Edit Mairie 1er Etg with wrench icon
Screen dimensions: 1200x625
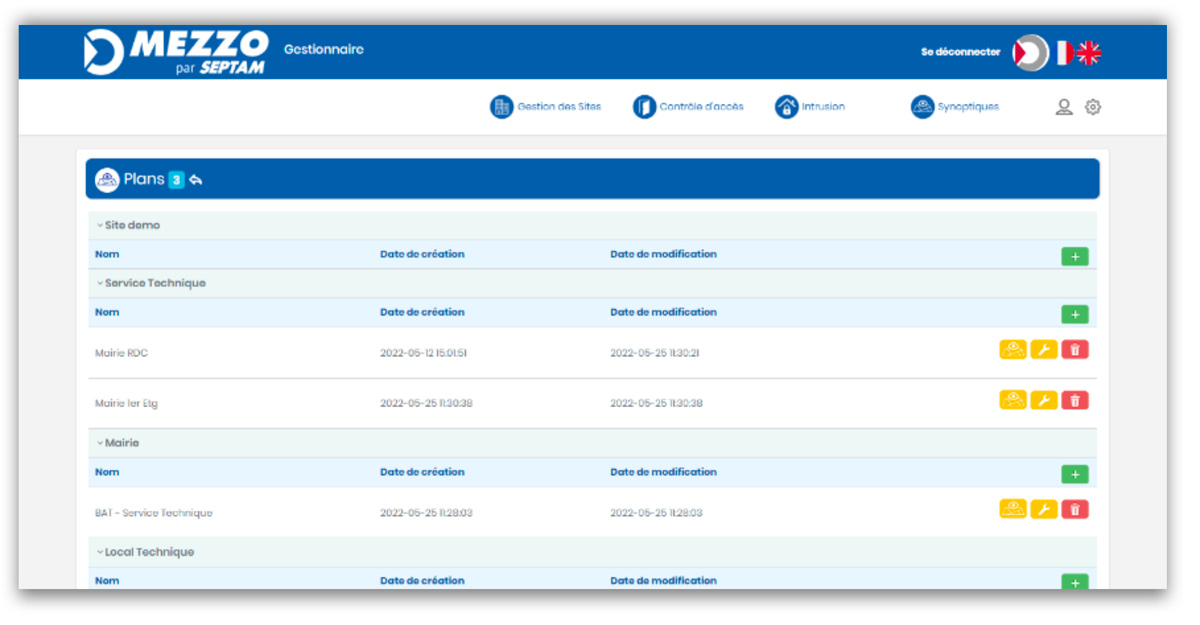(1043, 401)
